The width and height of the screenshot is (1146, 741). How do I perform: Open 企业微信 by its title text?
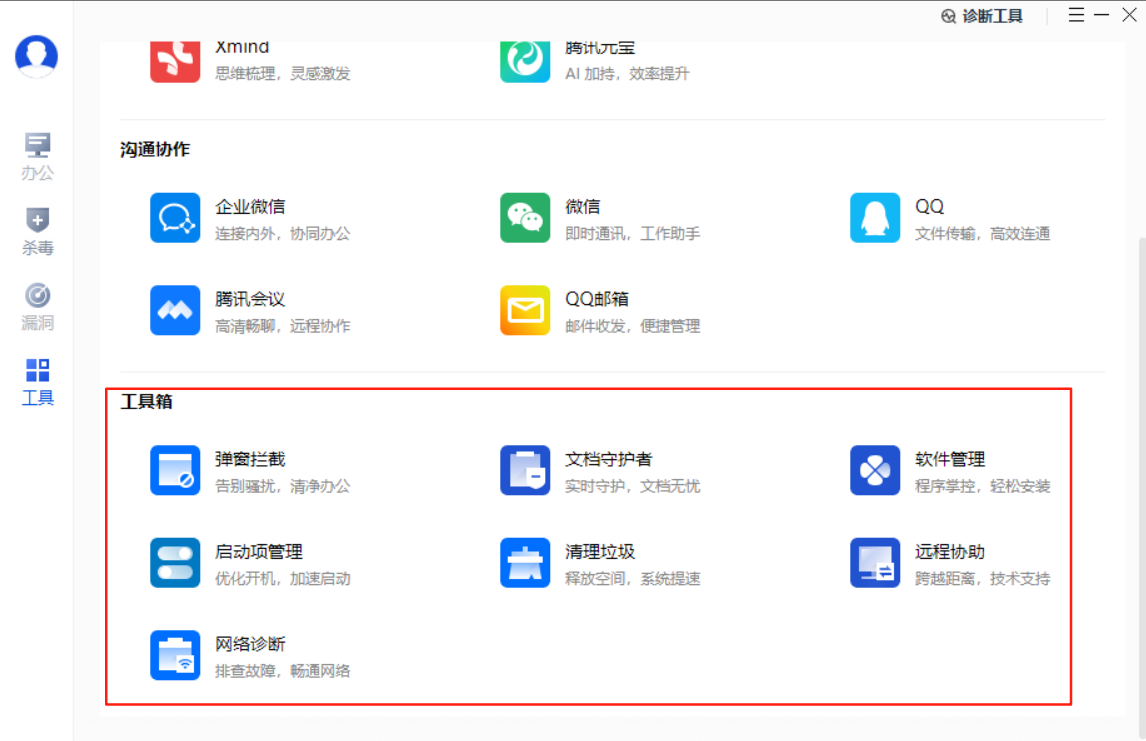(250, 207)
